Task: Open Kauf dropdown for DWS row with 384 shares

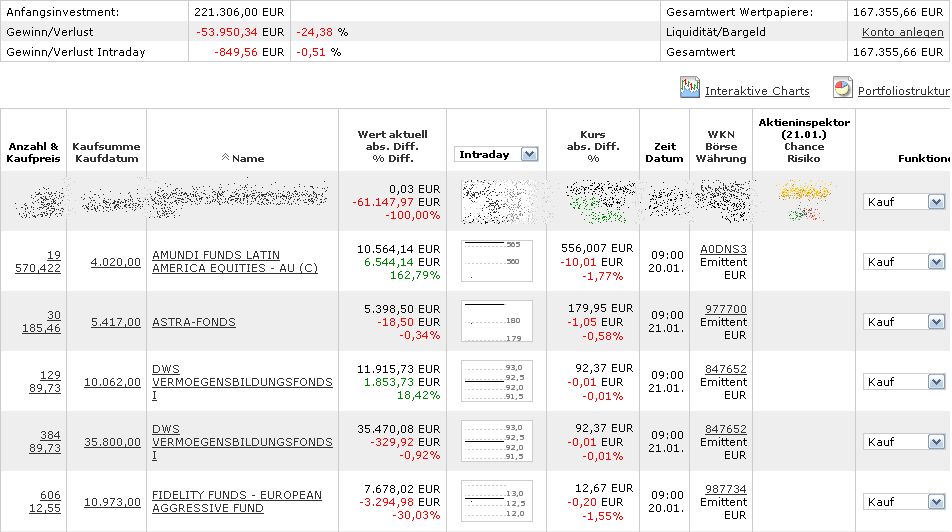Action: point(904,442)
